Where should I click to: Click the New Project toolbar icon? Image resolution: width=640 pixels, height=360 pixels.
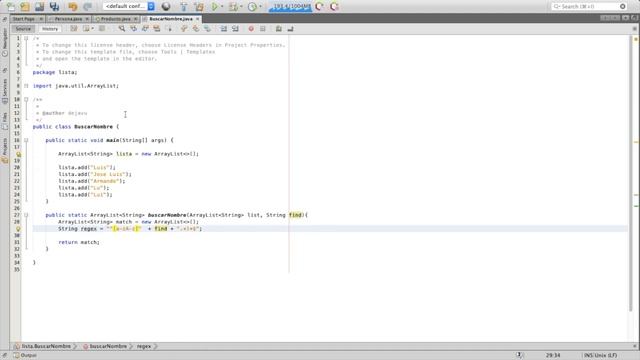[25, 7]
